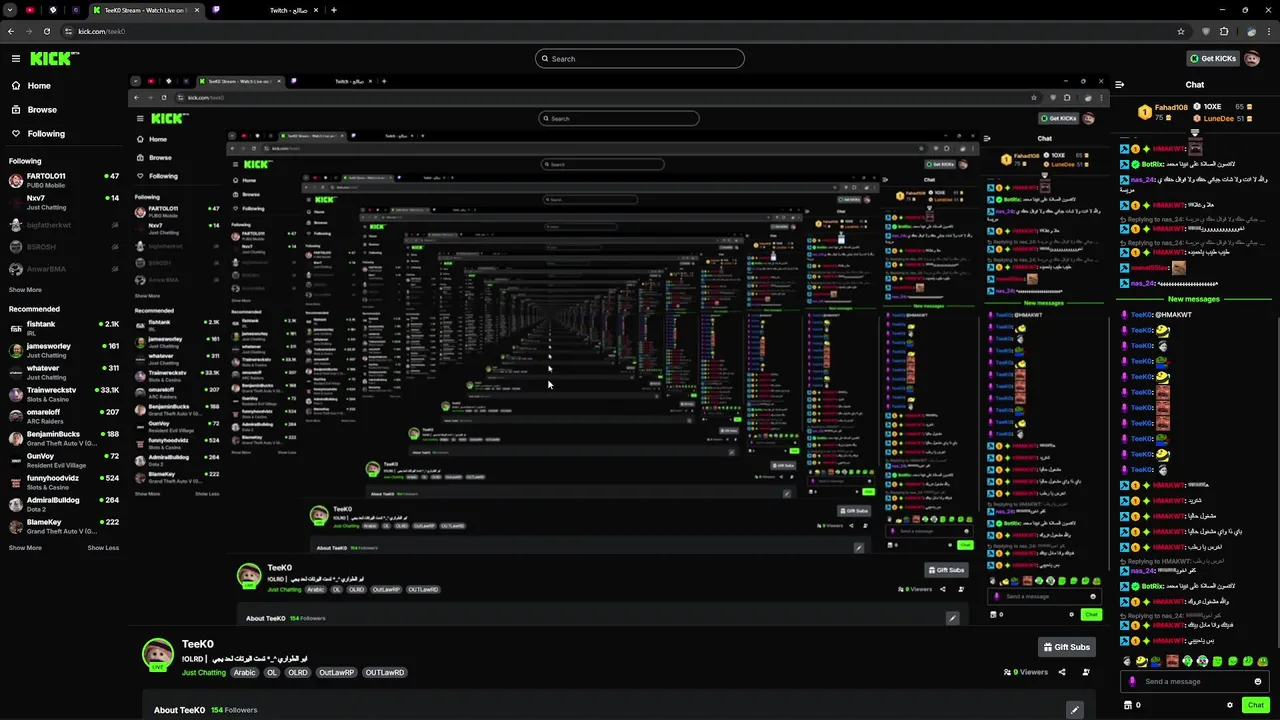Send message with green Chat button
The image size is (1280, 720).
1256,705
